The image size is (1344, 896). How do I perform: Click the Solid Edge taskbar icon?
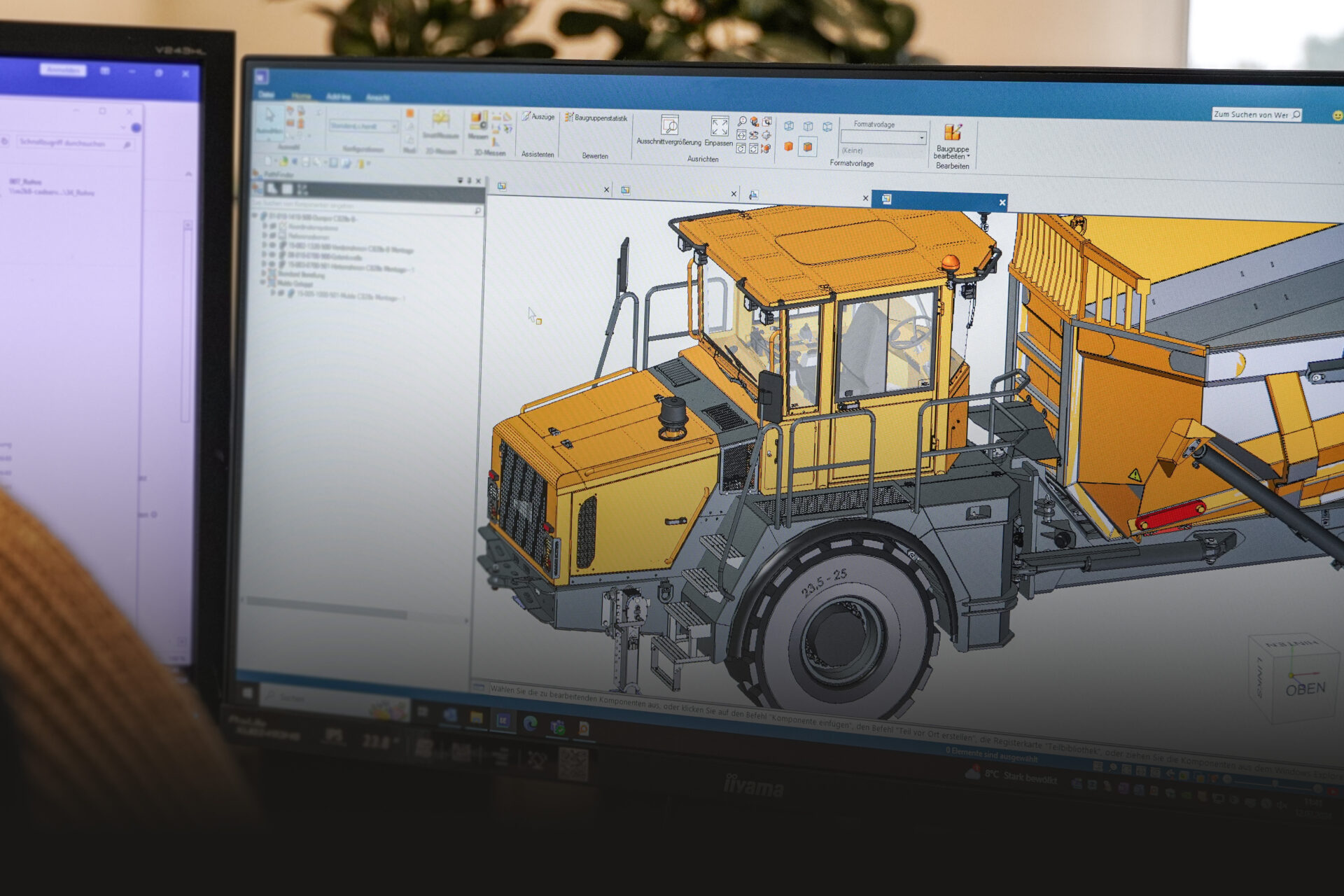[503, 721]
